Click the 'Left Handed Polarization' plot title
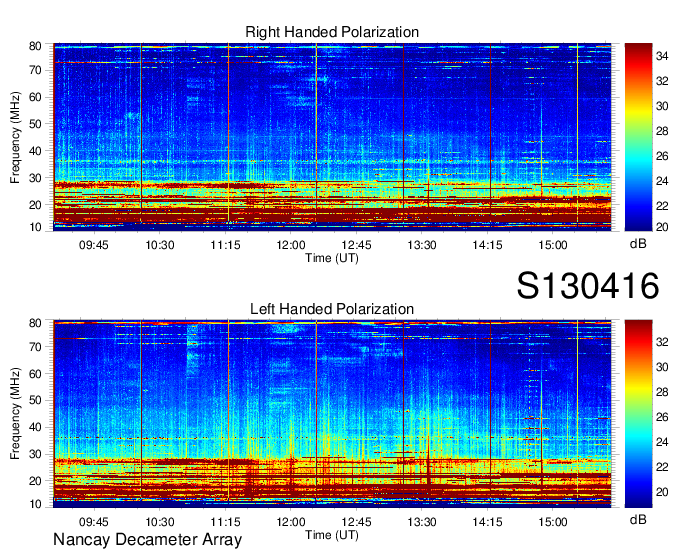 point(332,309)
